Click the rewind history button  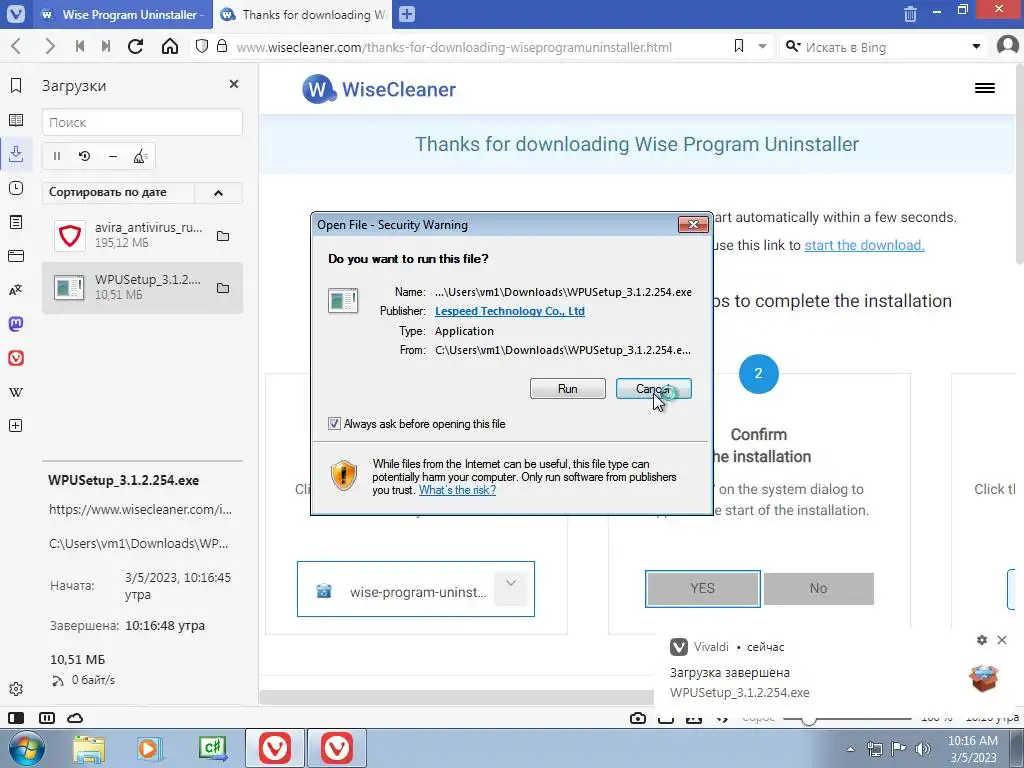(80, 46)
